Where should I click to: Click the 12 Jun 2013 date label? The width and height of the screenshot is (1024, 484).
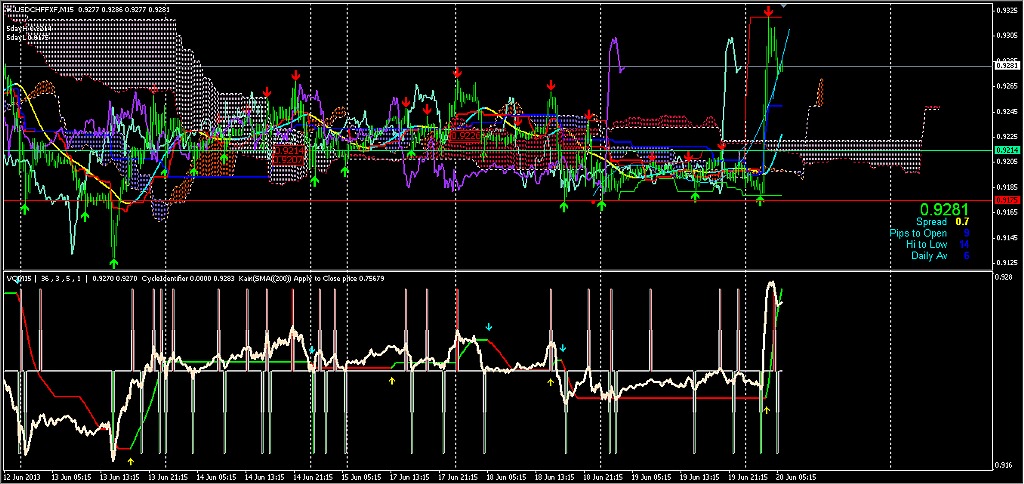pyautogui.click(x=21, y=476)
